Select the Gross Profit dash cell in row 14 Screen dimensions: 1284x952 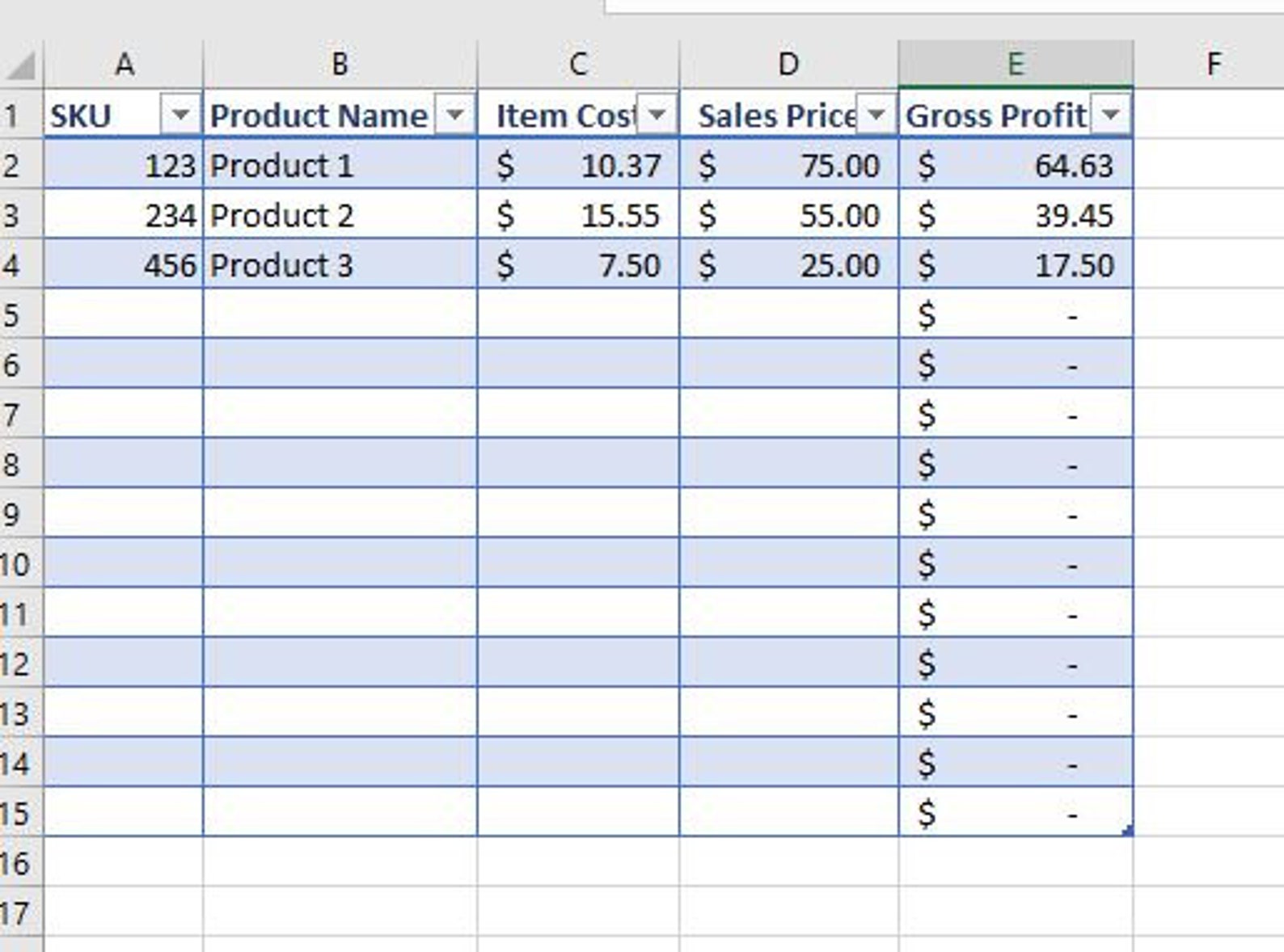click(1016, 764)
